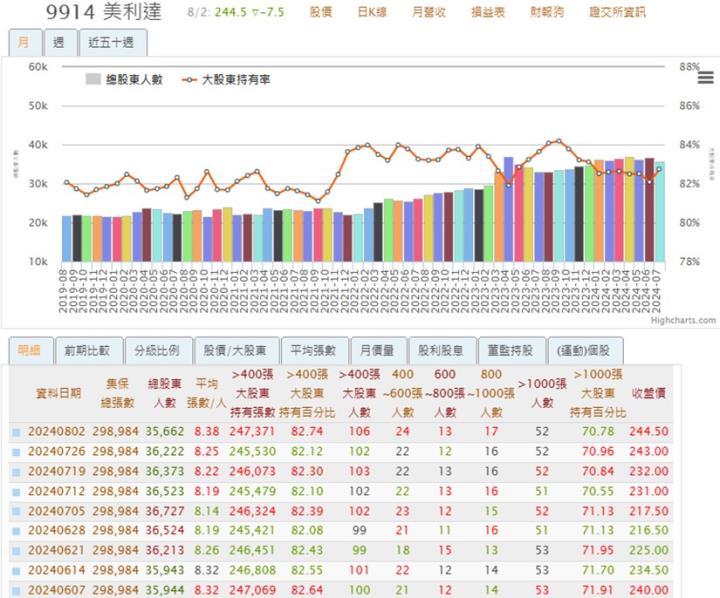Open the 財報狗 link
Image resolution: width=720 pixels, height=598 pixels.
(547, 12)
